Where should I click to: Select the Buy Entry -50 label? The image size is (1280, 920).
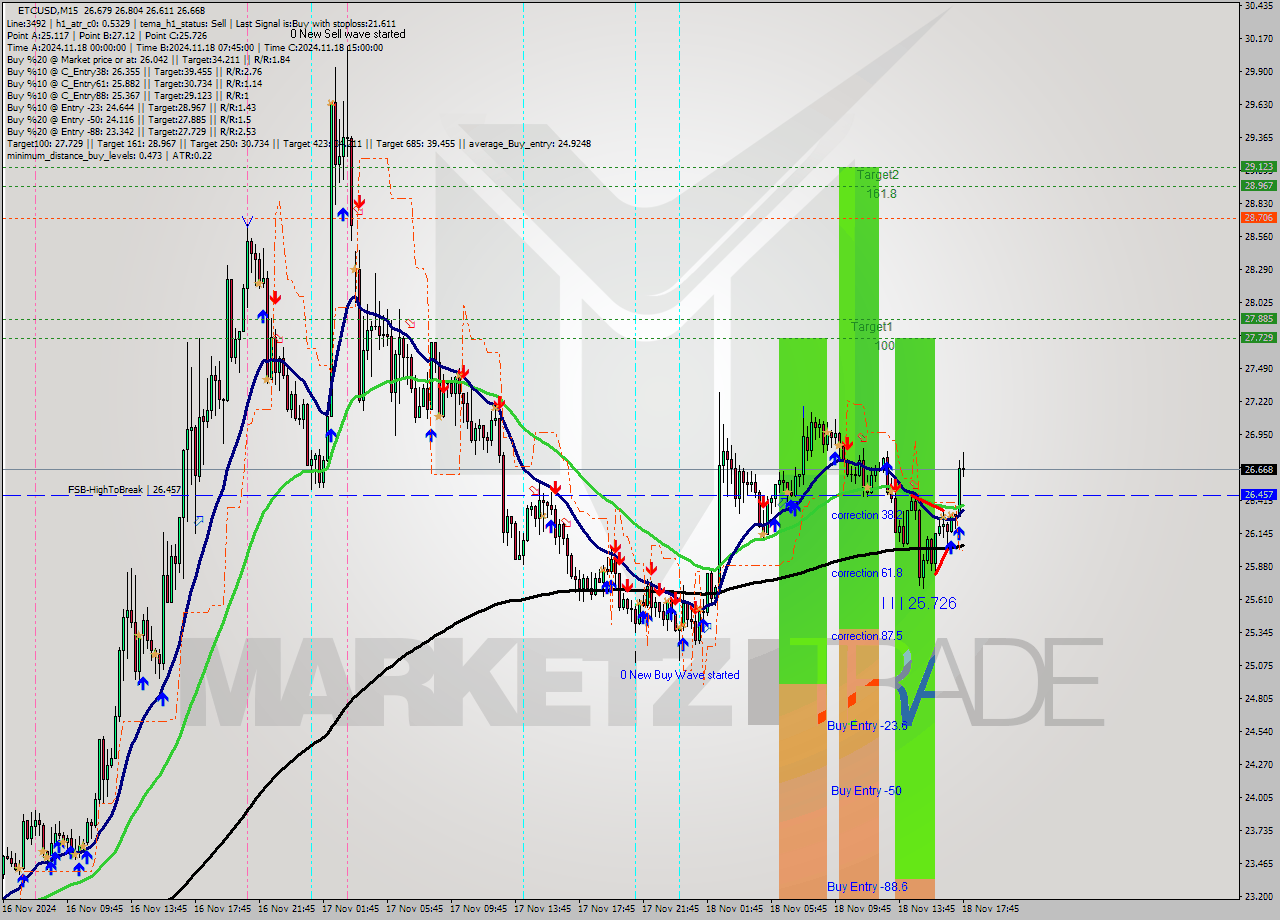pyautogui.click(x=866, y=791)
